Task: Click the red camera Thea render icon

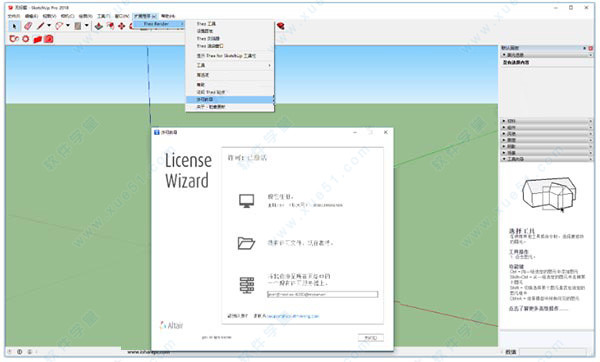Action: [x=49, y=39]
